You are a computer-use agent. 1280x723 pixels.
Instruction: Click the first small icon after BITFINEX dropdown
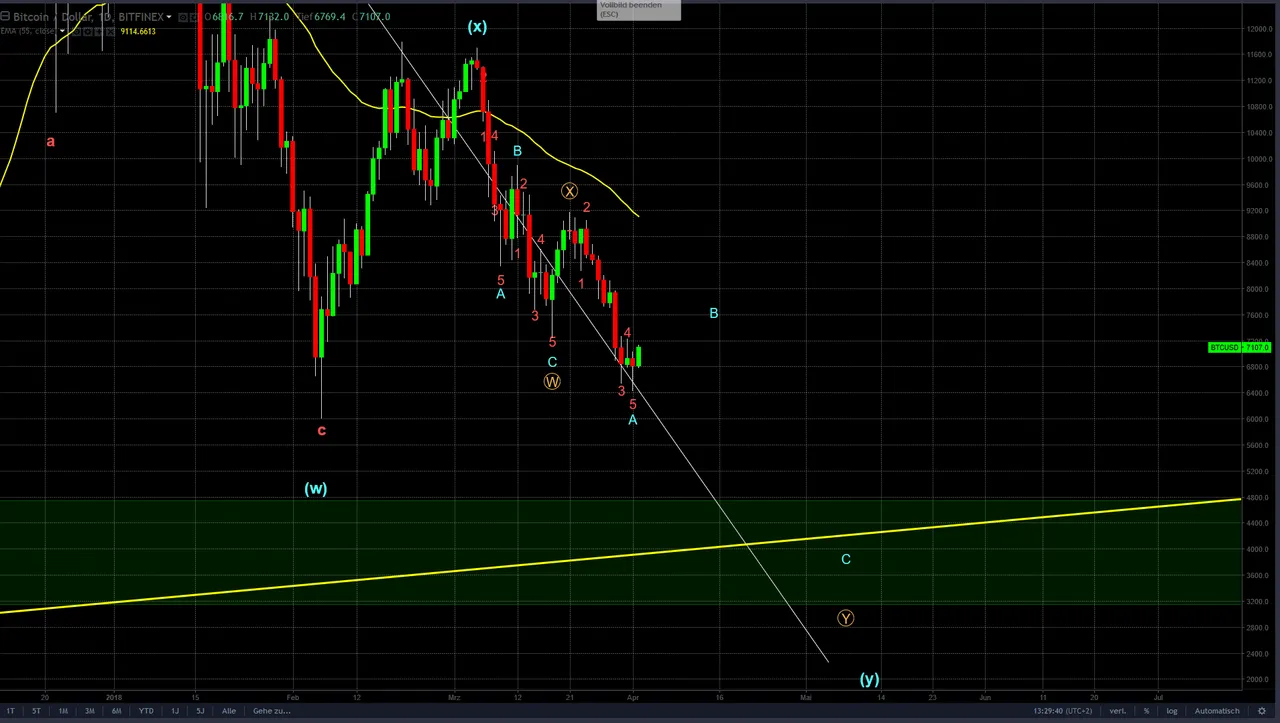click(x=183, y=17)
